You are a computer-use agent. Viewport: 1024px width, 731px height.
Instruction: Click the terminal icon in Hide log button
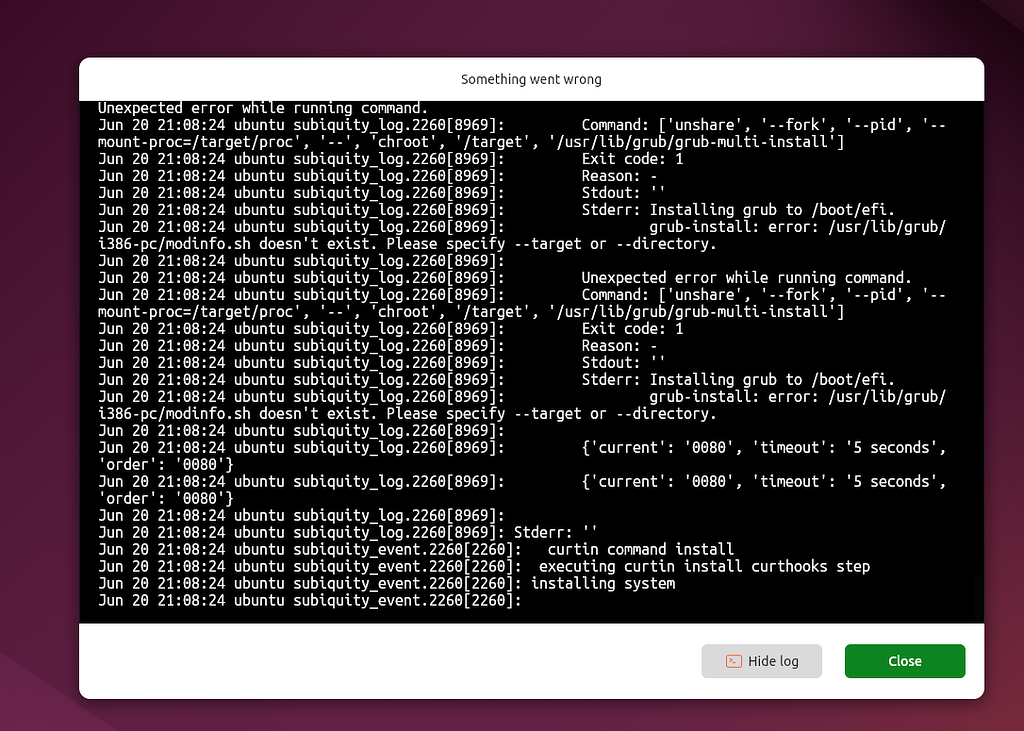(x=733, y=661)
